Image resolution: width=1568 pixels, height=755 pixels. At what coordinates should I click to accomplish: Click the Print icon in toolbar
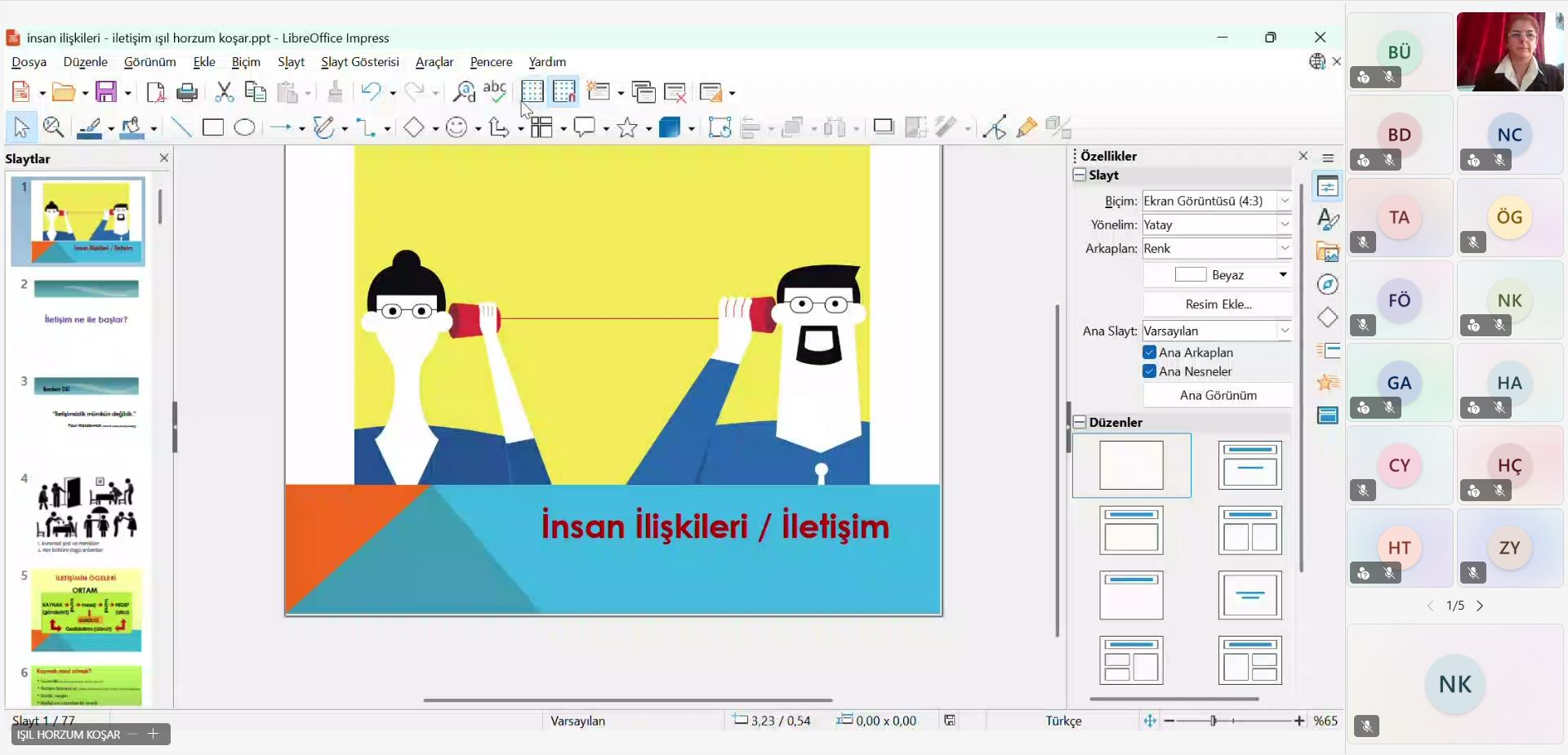187,92
